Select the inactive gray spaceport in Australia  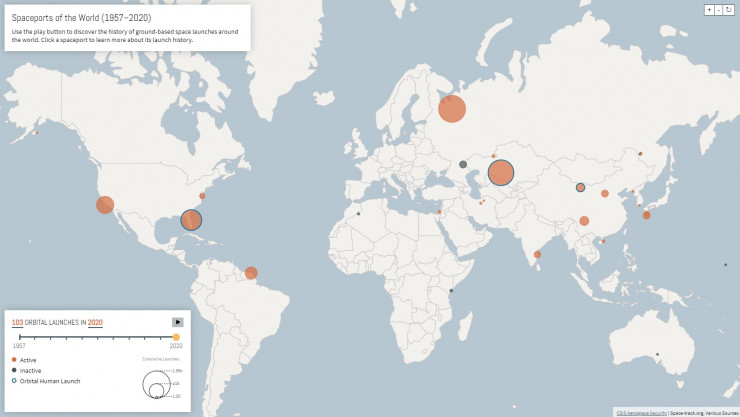click(657, 354)
